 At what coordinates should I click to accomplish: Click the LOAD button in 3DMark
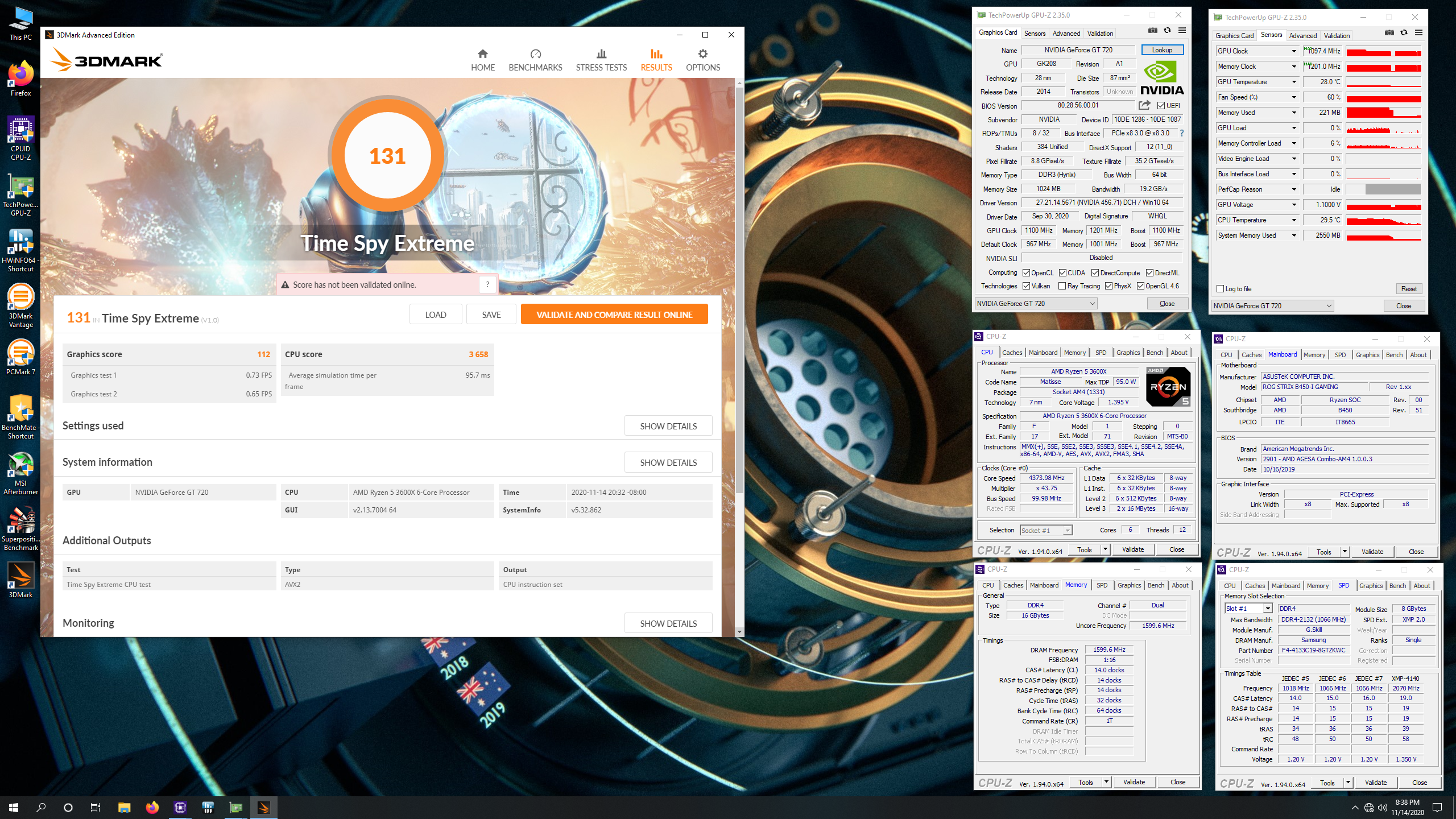click(x=436, y=315)
